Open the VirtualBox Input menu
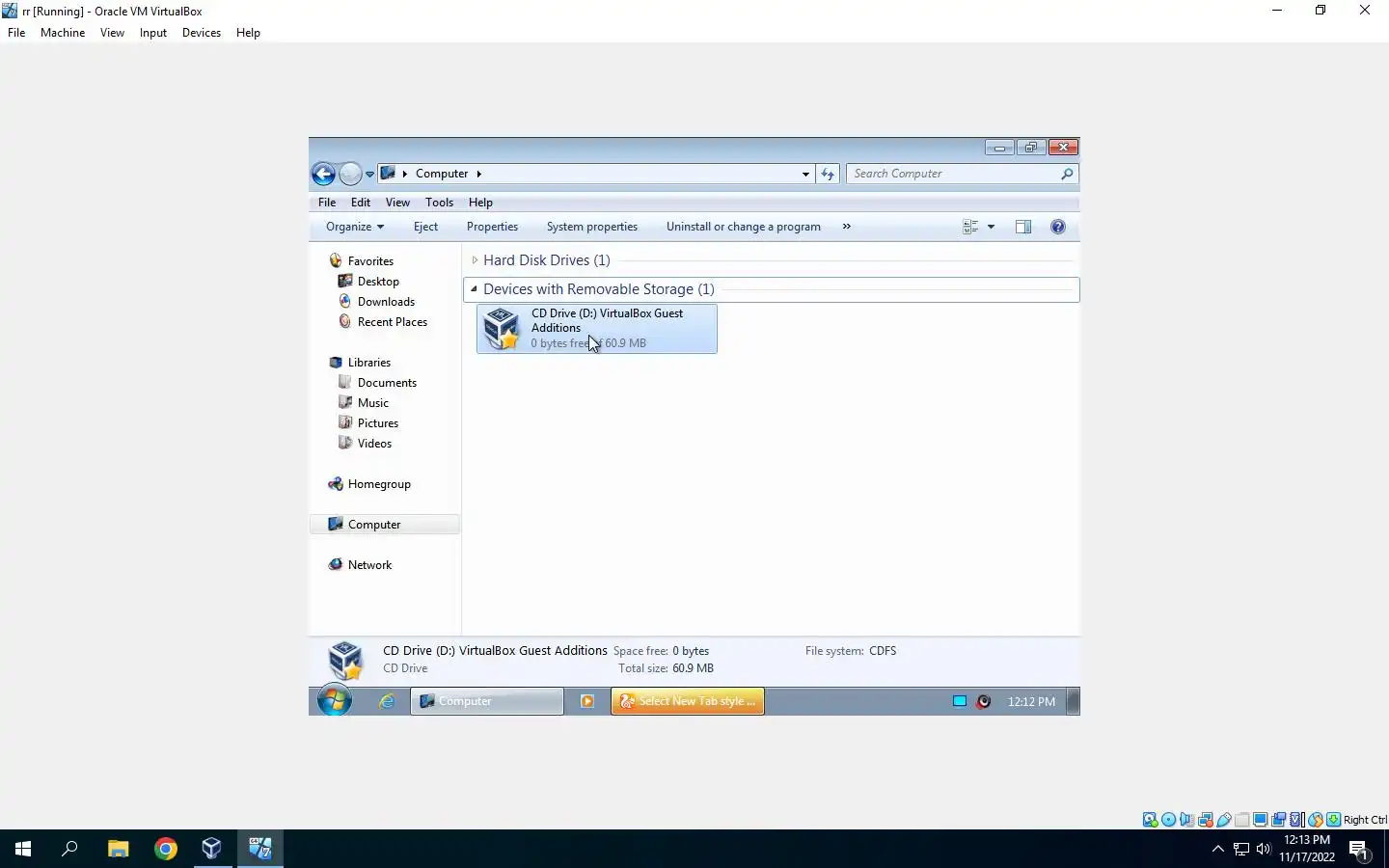The image size is (1389, 868). click(x=153, y=33)
